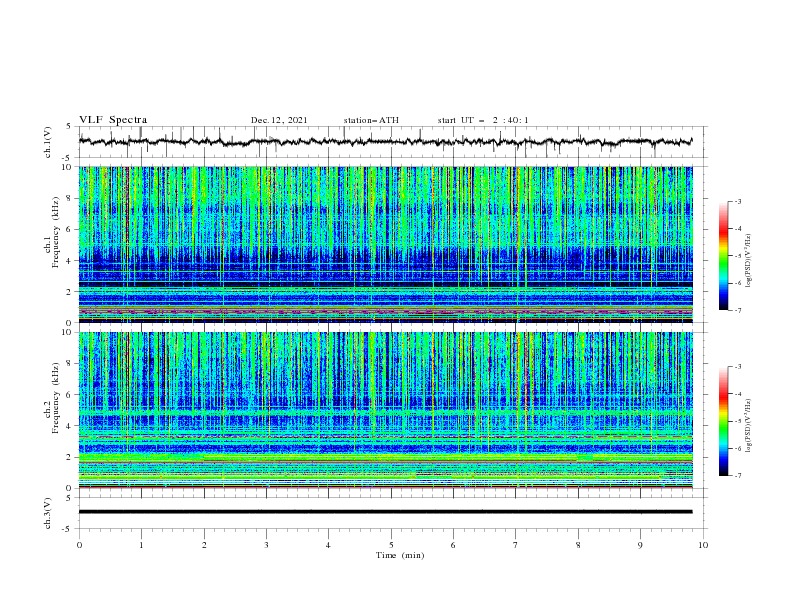Image resolution: width=792 pixels, height=612 pixels.
Task: Click the ch.2 spectrogram color scale bar
Action: 723,421
